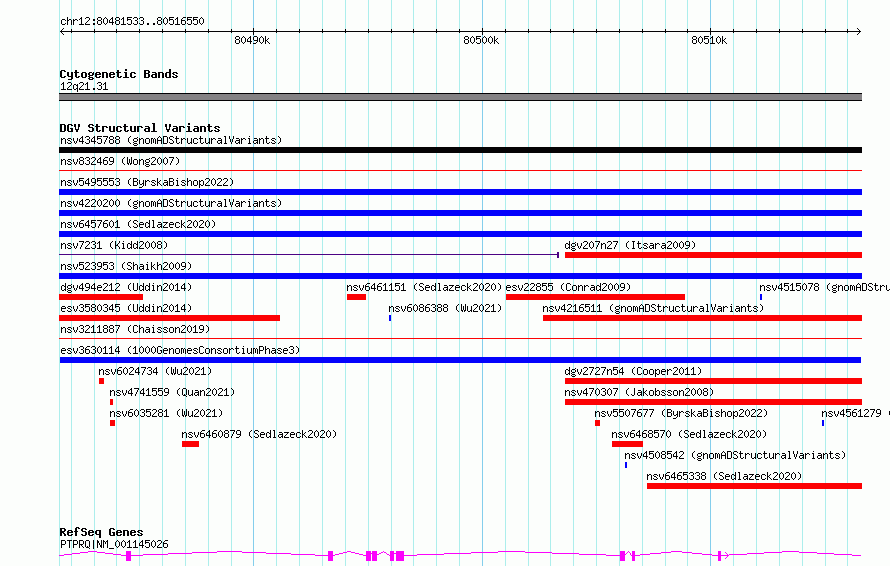Click the Cytogenetic Bands track heading

coord(119,74)
